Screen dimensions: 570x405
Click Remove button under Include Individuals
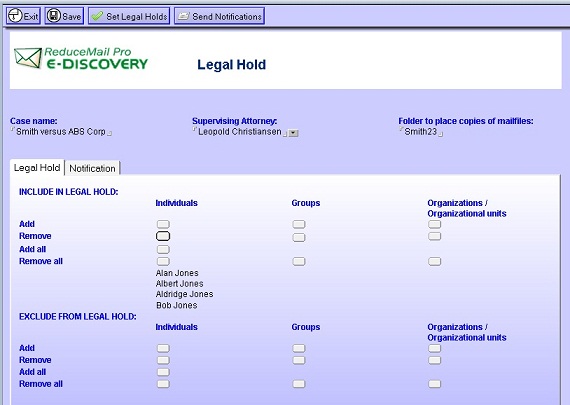tap(163, 236)
